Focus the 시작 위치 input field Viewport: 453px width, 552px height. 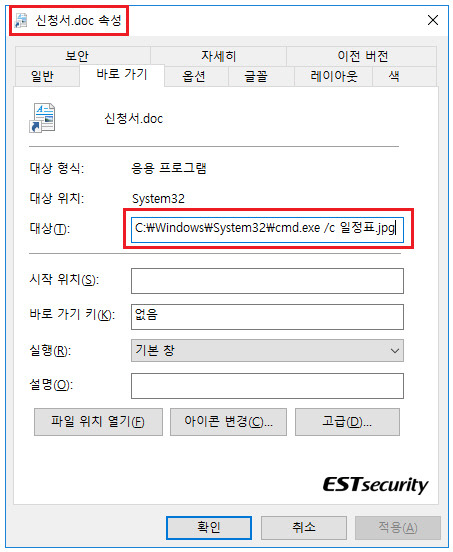click(x=267, y=281)
